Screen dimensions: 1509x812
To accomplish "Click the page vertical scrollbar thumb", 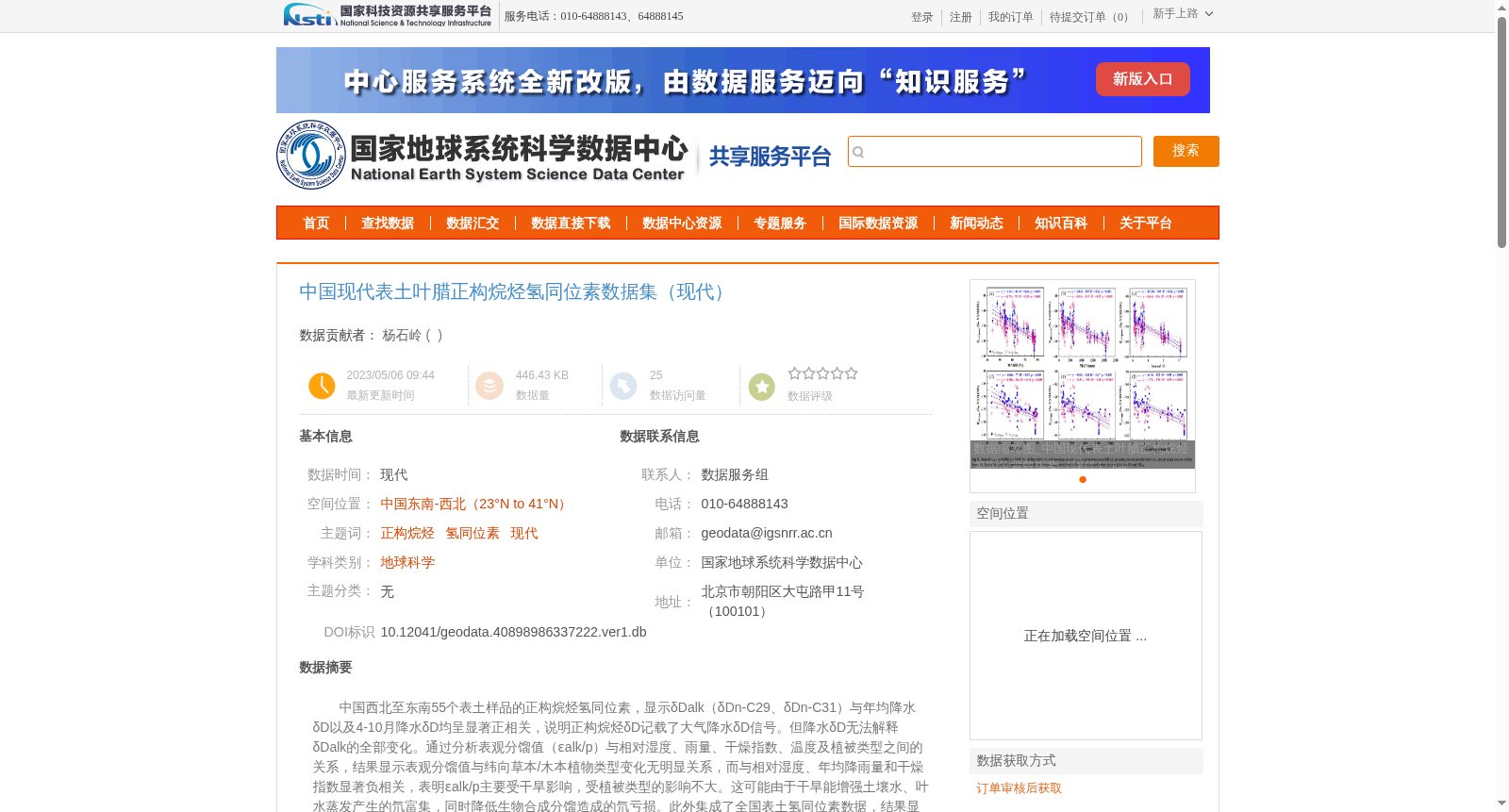I will [x=1501, y=132].
